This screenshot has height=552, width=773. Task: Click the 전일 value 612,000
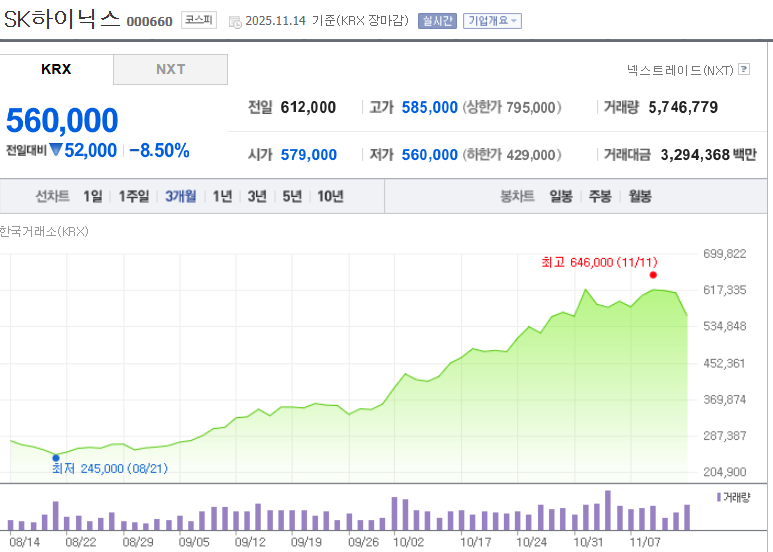click(x=308, y=107)
